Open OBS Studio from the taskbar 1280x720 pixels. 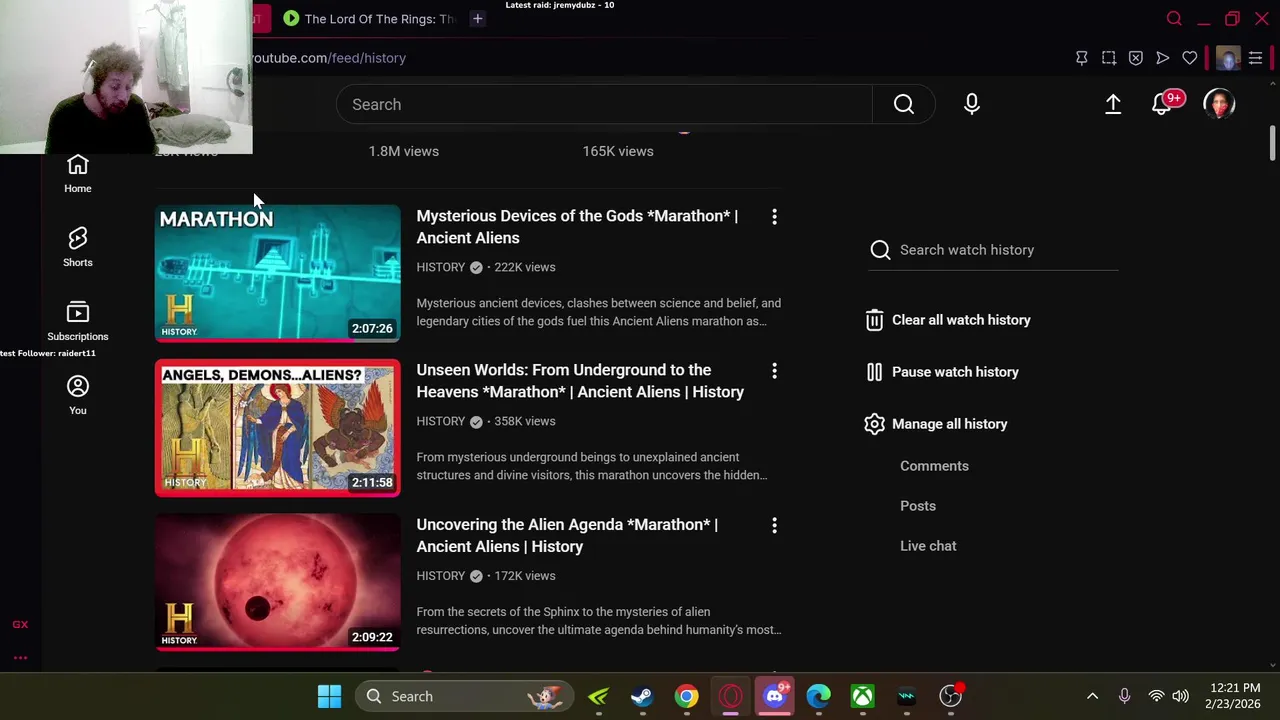951,696
